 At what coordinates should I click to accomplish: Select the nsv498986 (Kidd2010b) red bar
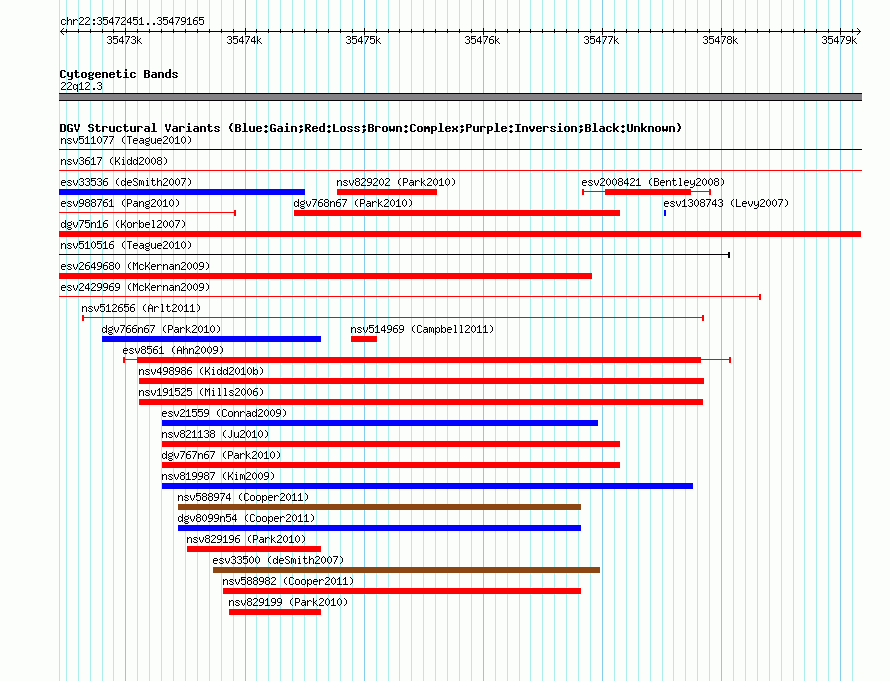click(421, 381)
